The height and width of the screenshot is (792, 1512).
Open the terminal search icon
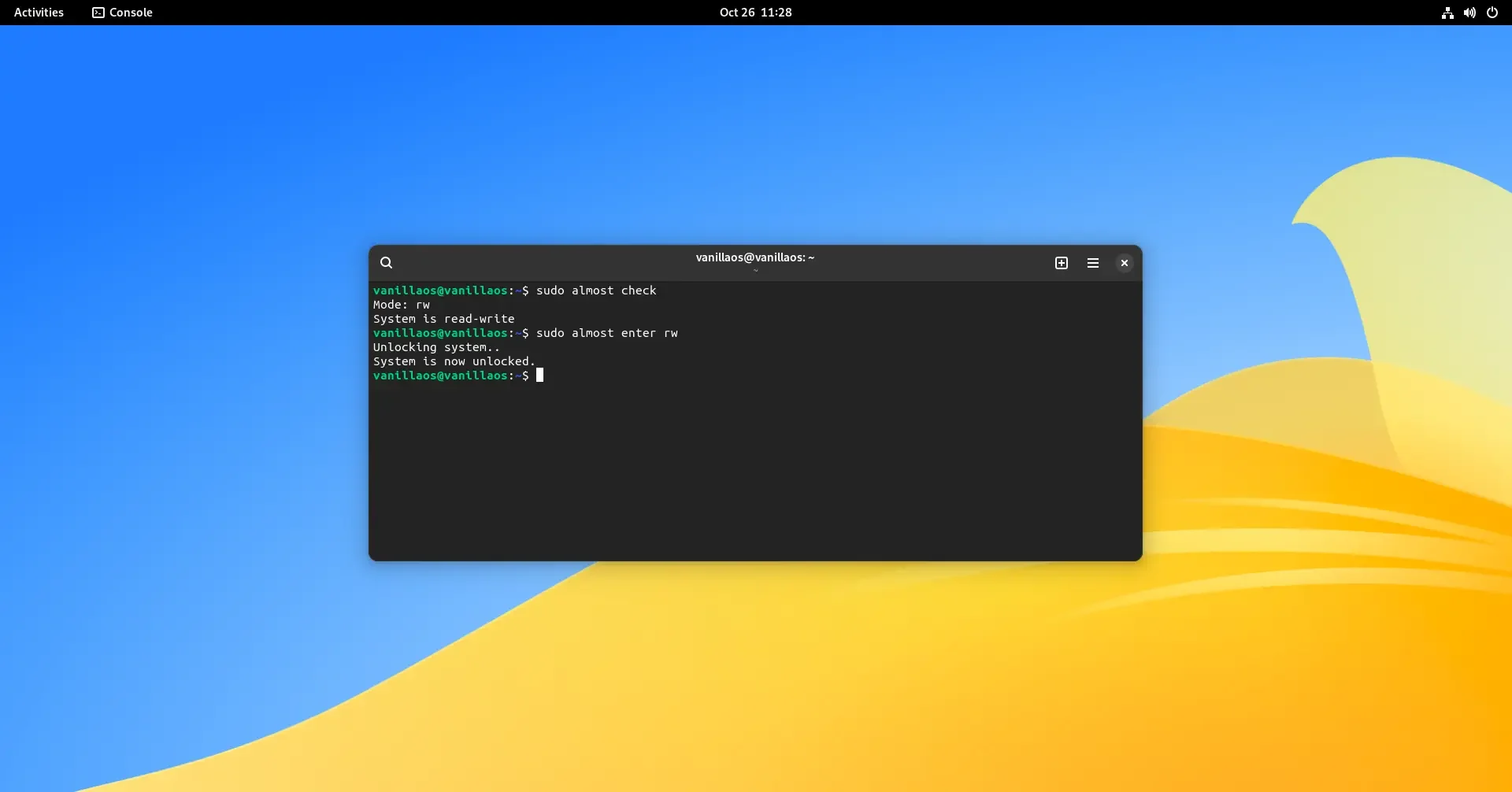tap(386, 263)
